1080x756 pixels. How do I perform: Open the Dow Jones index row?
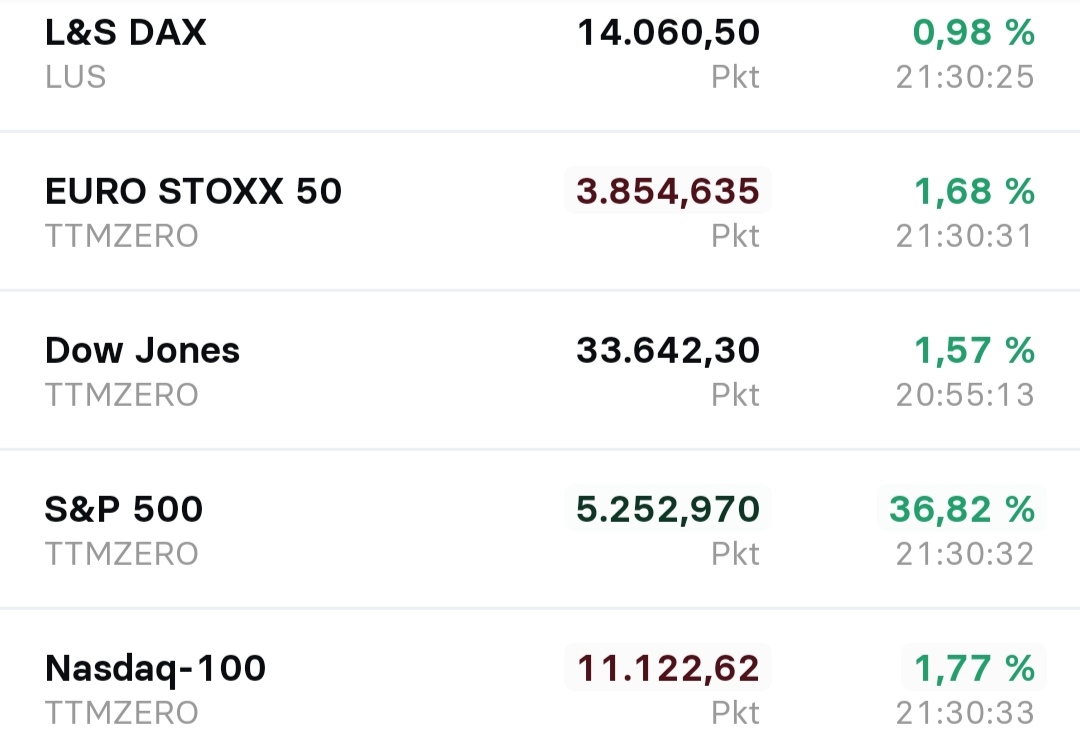[142, 350]
